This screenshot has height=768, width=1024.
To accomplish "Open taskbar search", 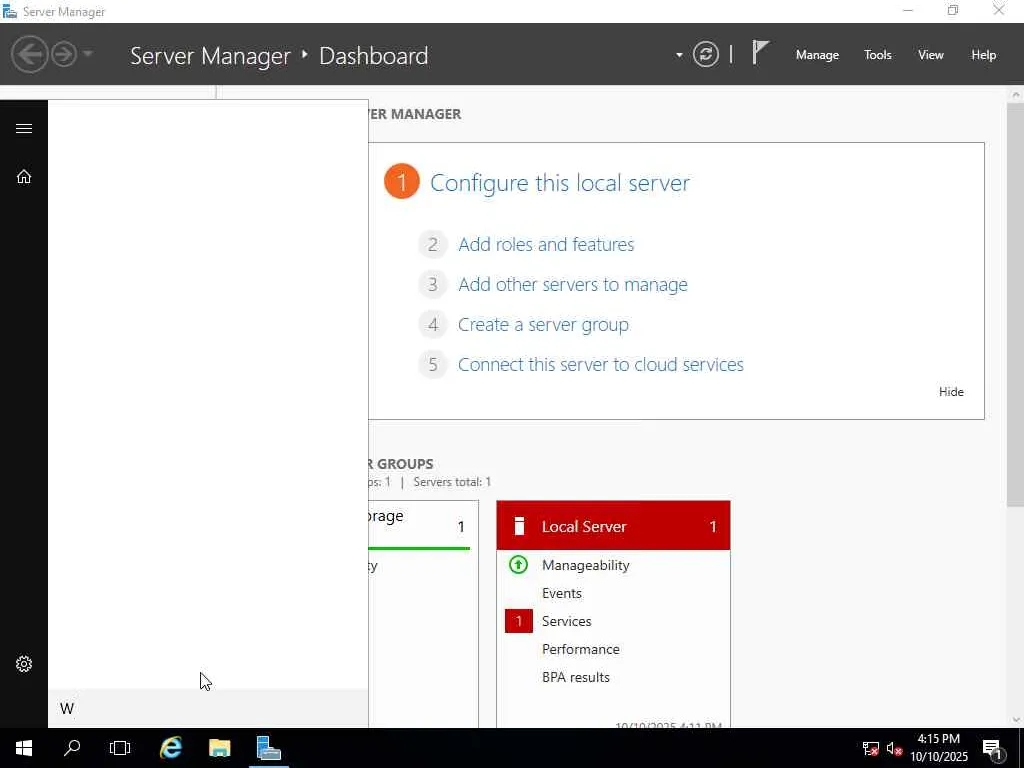I will click(x=72, y=748).
